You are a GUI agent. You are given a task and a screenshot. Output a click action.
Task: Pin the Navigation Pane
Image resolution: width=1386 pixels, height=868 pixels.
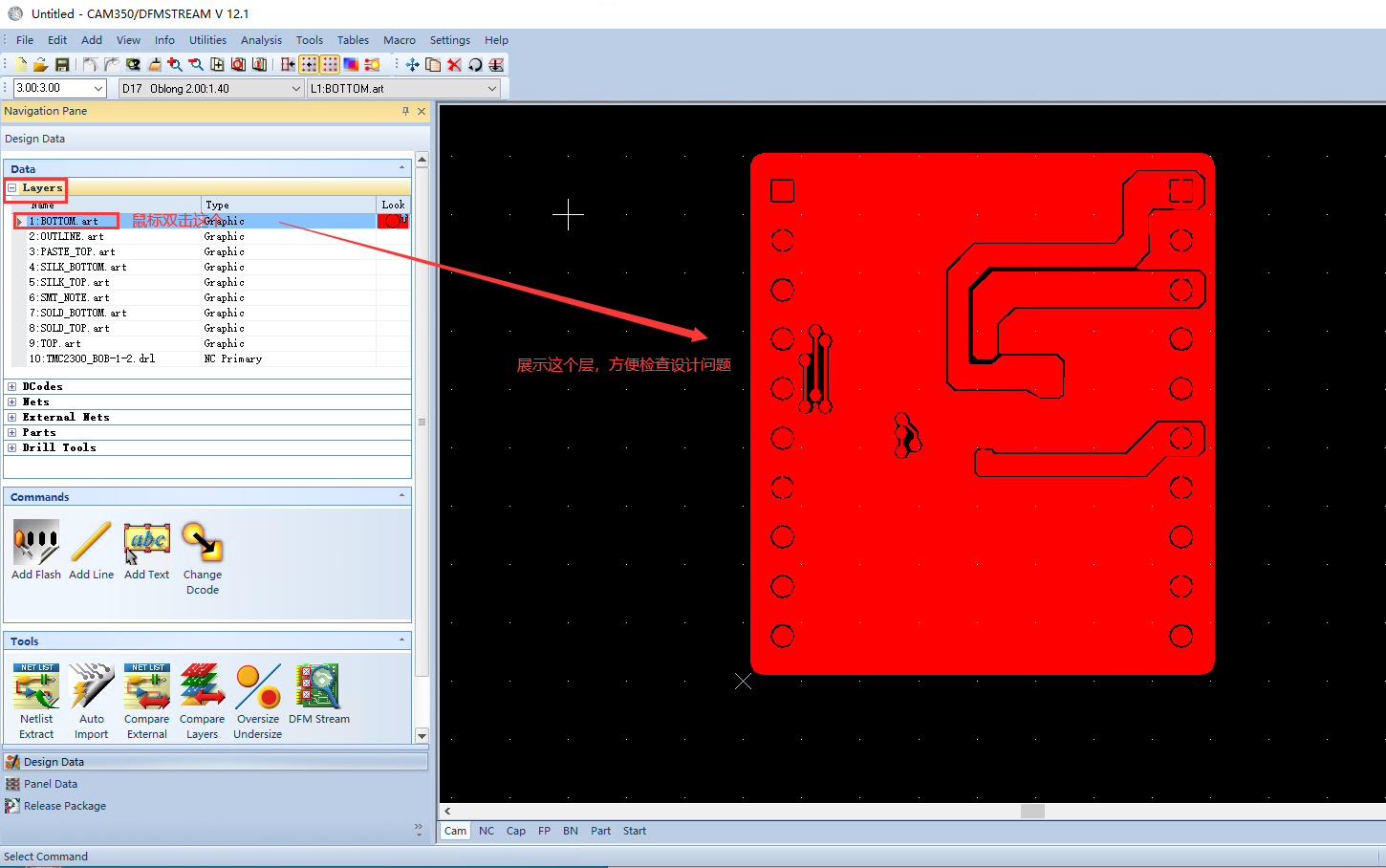405,111
